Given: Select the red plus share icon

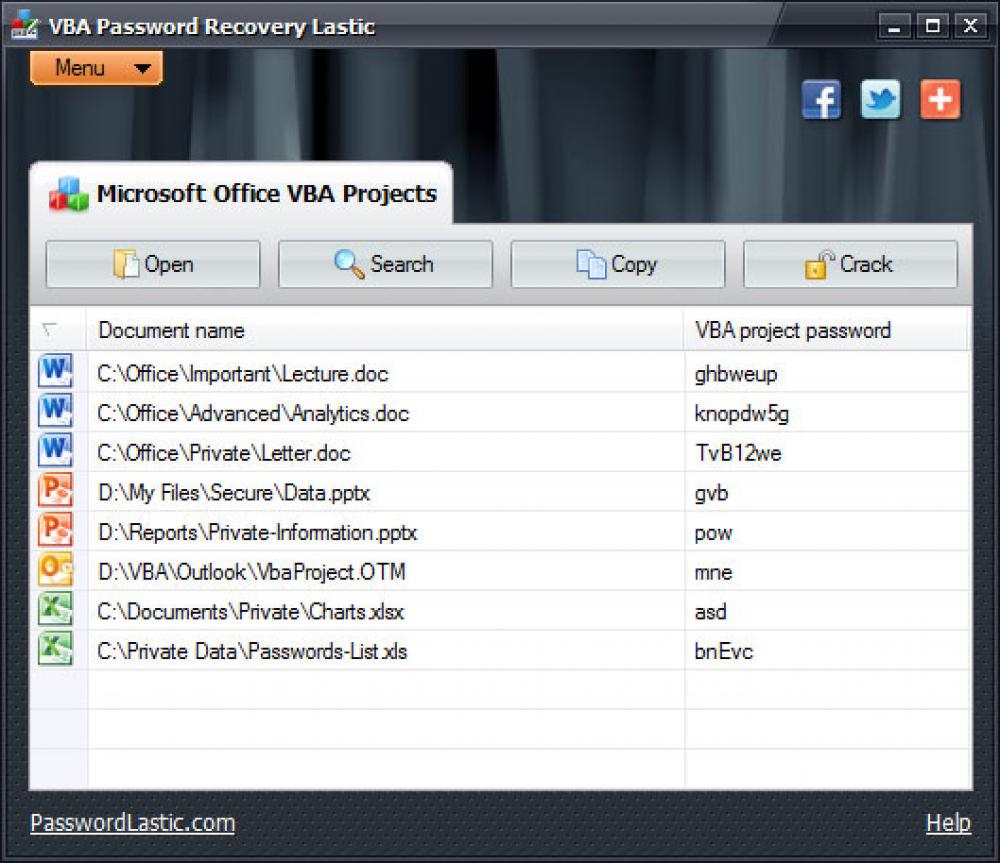Looking at the screenshot, I should click(x=940, y=100).
